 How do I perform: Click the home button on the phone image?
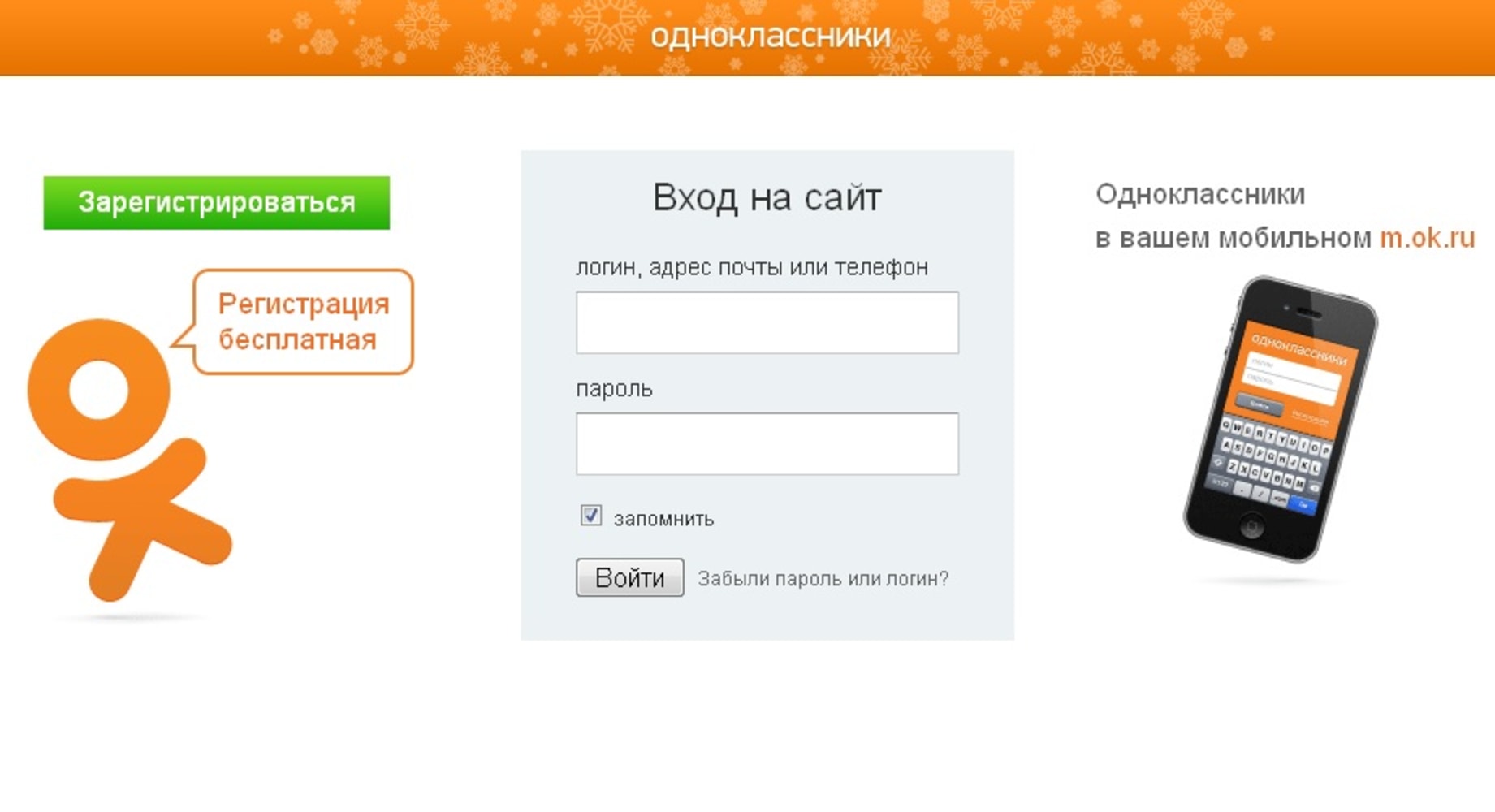click(1251, 526)
